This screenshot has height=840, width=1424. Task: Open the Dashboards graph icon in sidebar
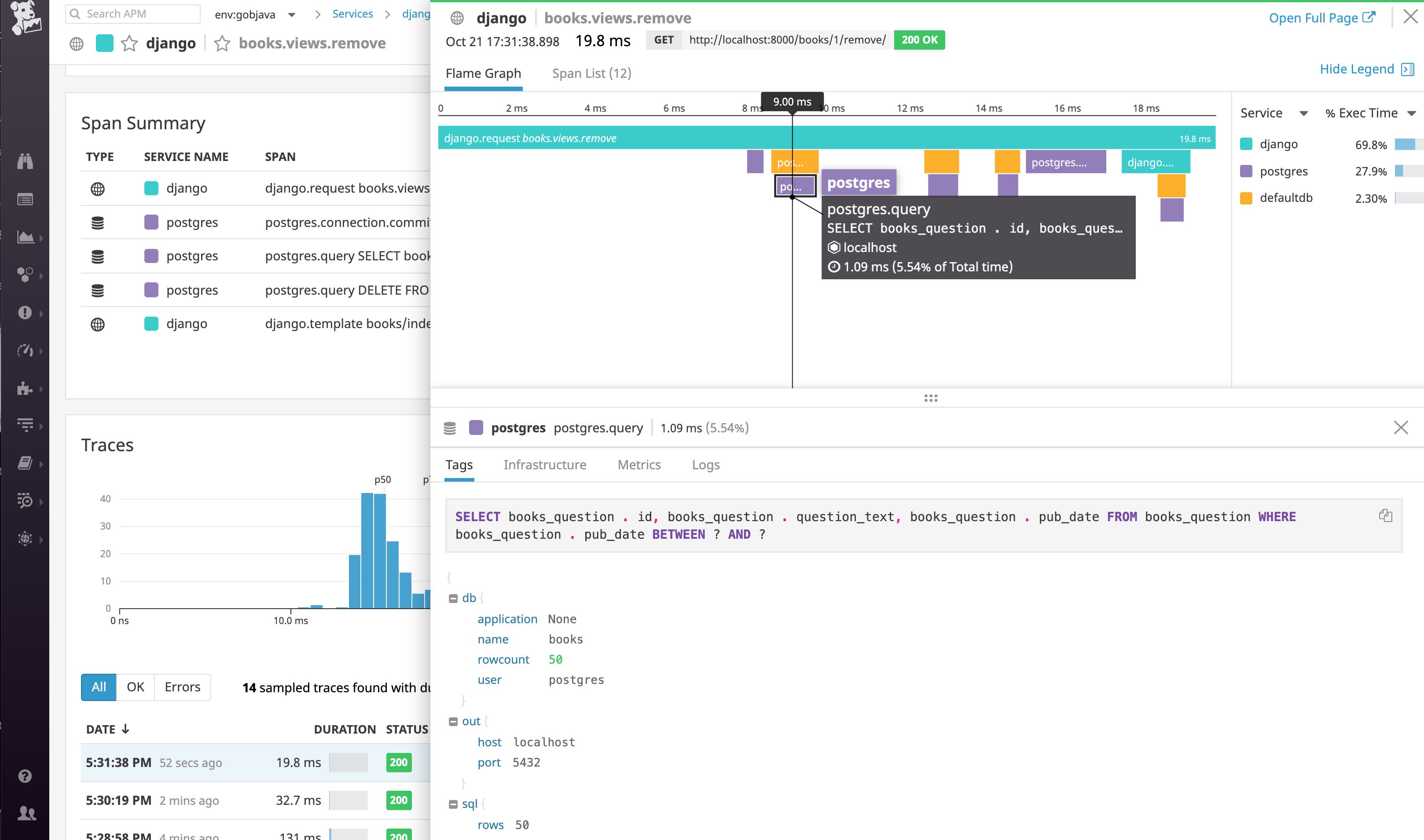pos(25,238)
